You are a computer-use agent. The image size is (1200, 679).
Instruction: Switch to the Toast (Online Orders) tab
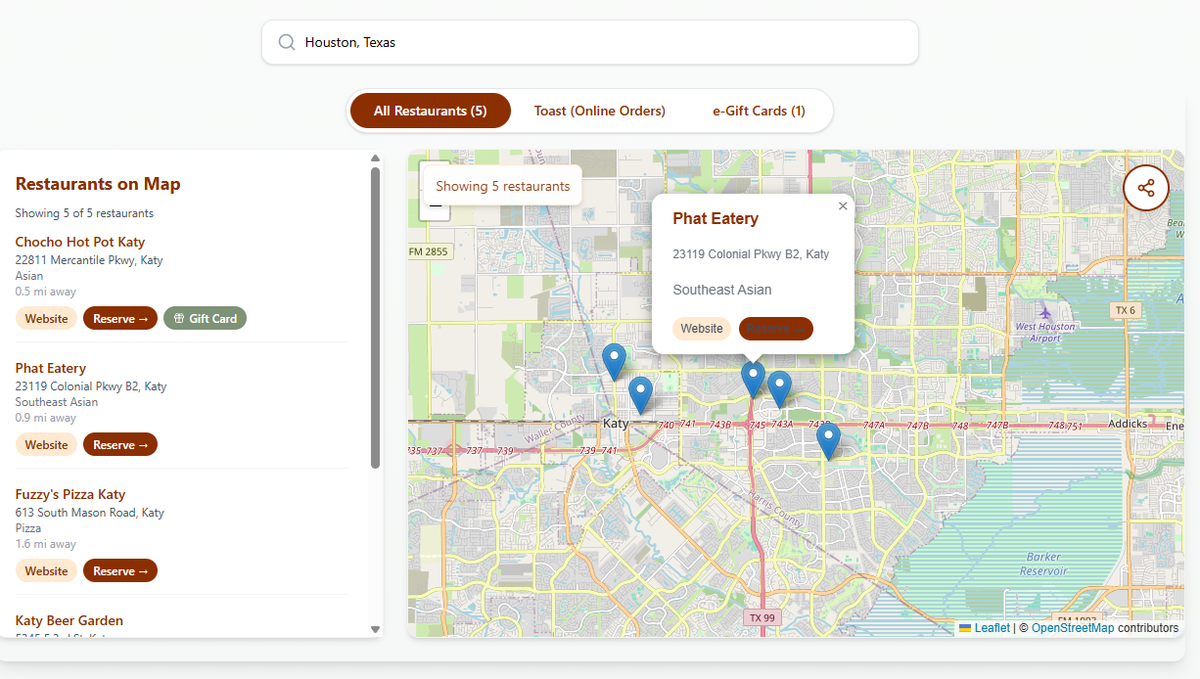[x=599, y=111]
